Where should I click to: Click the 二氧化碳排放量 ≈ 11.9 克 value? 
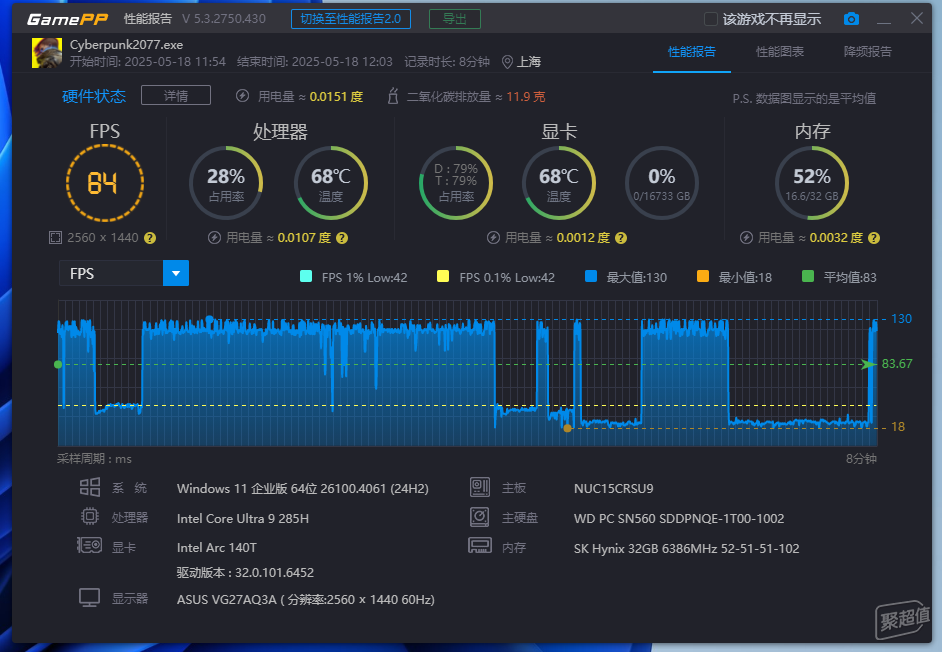476,97
